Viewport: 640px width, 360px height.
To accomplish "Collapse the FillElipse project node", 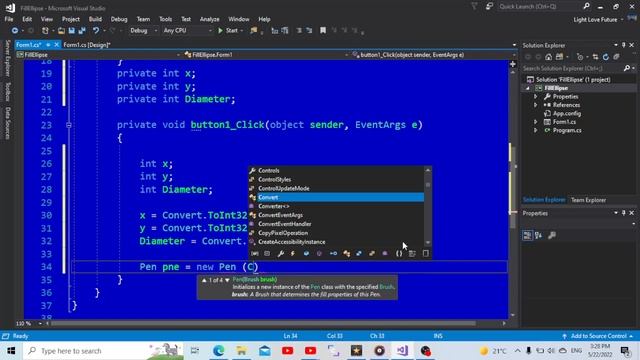I will [528, 88].
